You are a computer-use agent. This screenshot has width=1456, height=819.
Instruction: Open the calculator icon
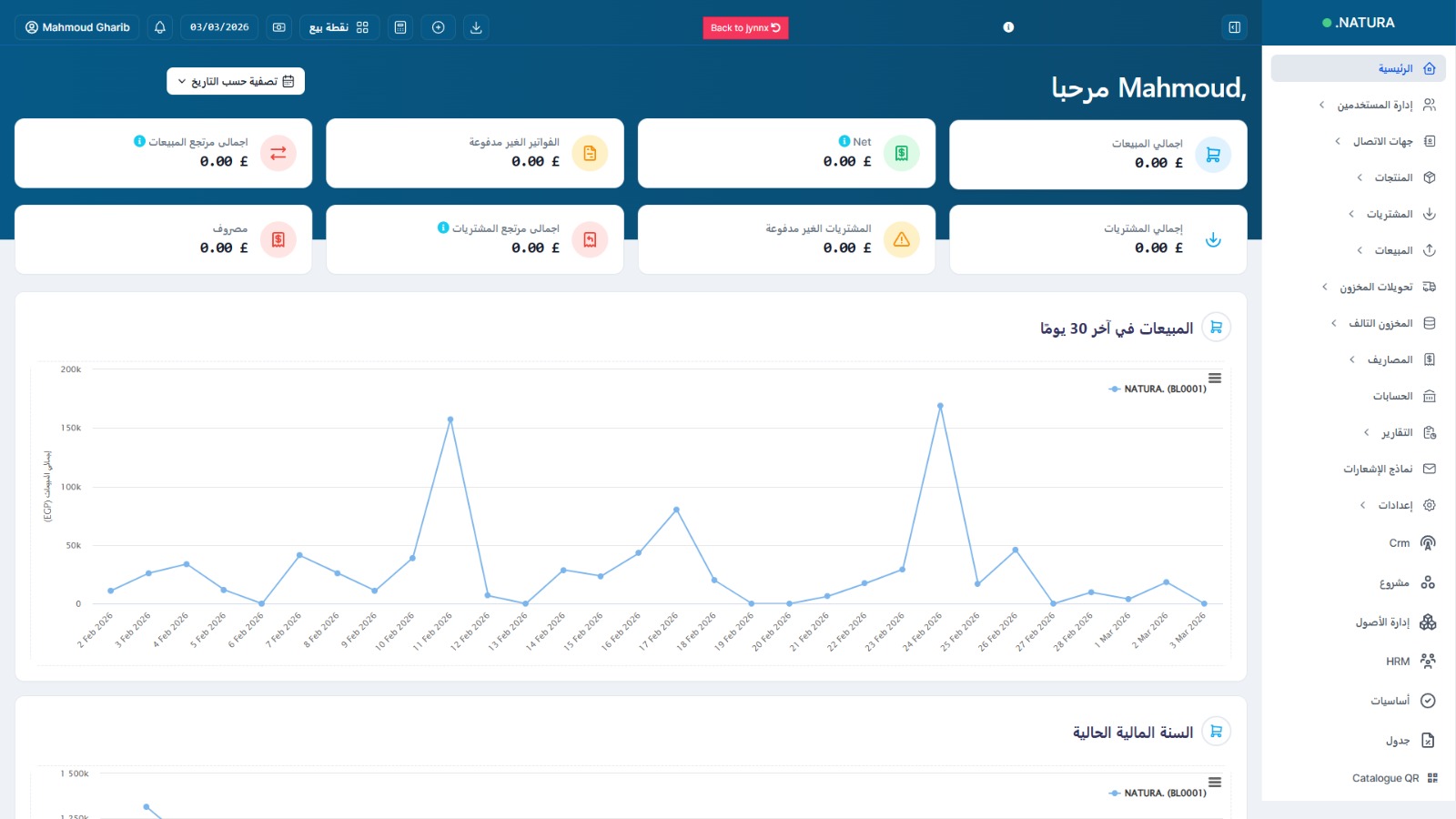point(400,27)
